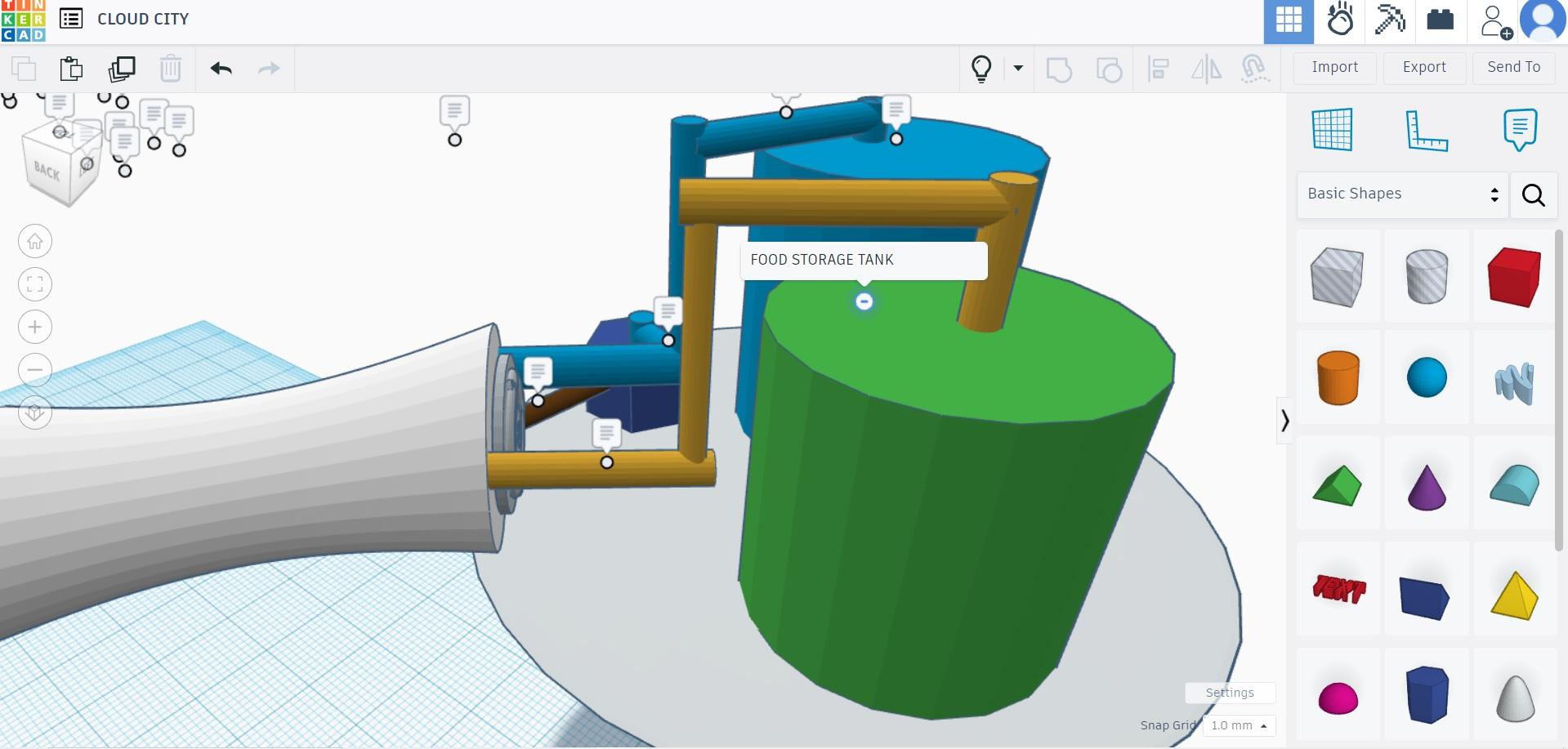This screenshot has height=749, width=1568.
Task: Search shapes with magnifier icon
Action: (x=1533, y=194)
